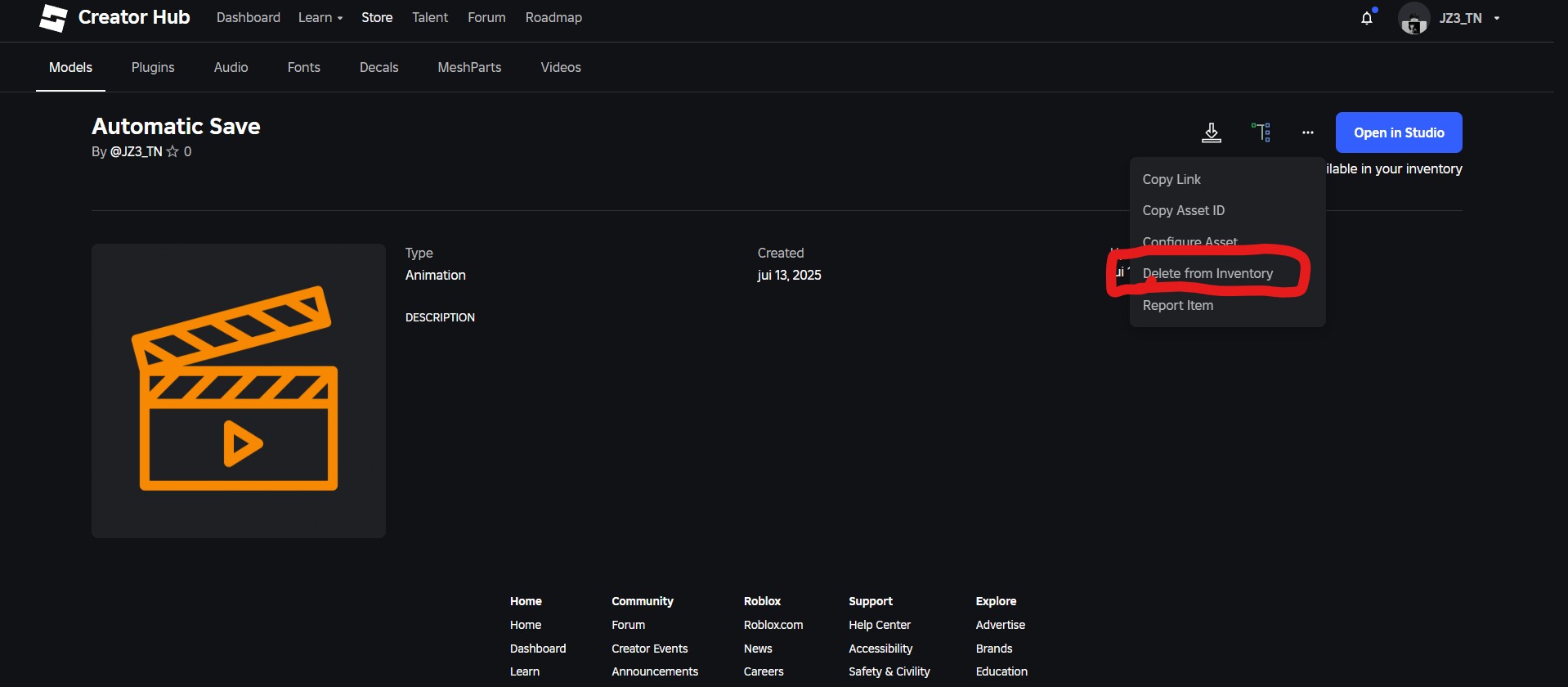The height and width of the screenshot is (687, 1568).
Task: Click the created date jui 13, 2025
Action: click(790, 275)
